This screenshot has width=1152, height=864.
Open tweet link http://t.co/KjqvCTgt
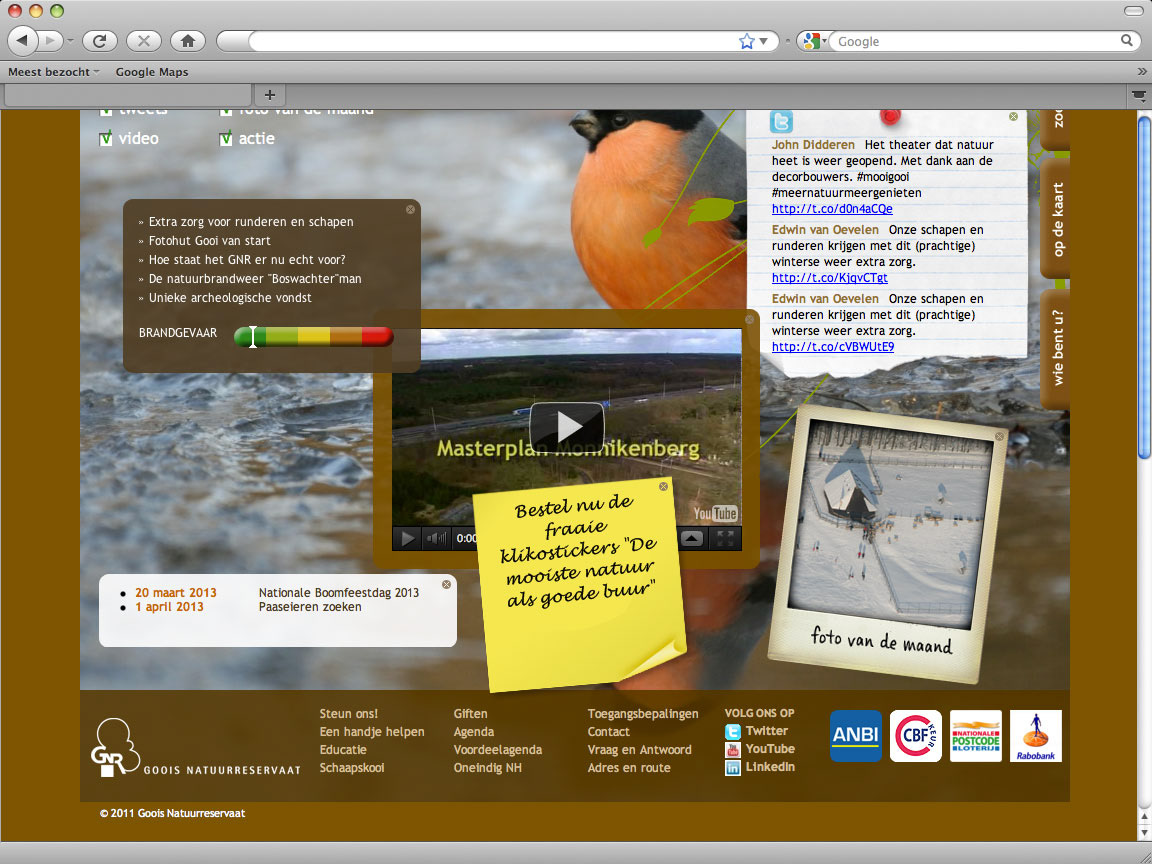pyautogui.click(x=829, y=278)
